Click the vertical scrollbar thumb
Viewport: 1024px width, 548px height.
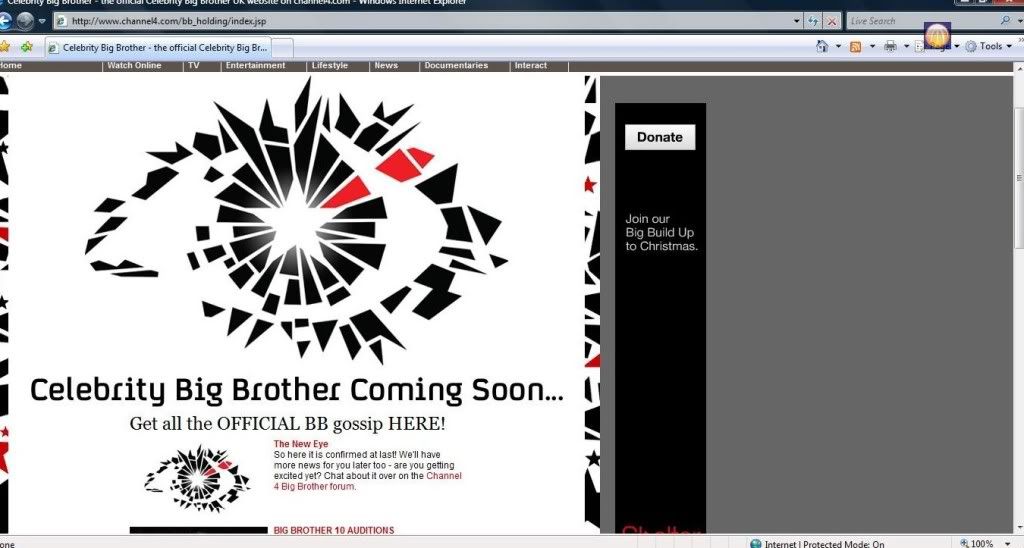(x=1019, y=176)
